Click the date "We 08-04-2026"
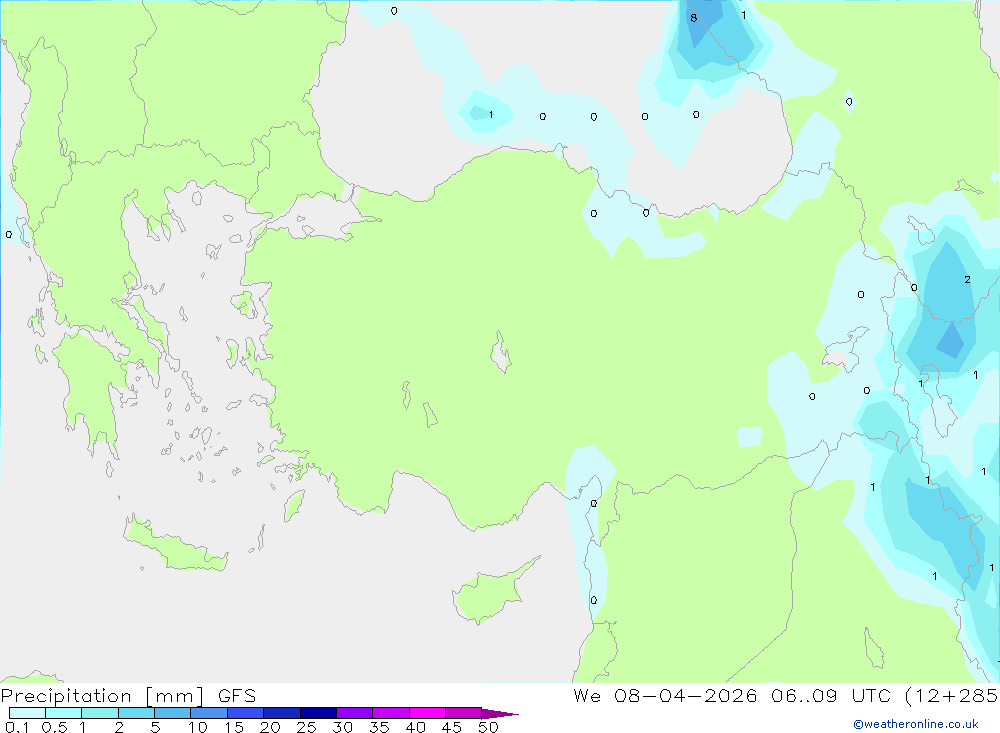 tap(665, 696)
